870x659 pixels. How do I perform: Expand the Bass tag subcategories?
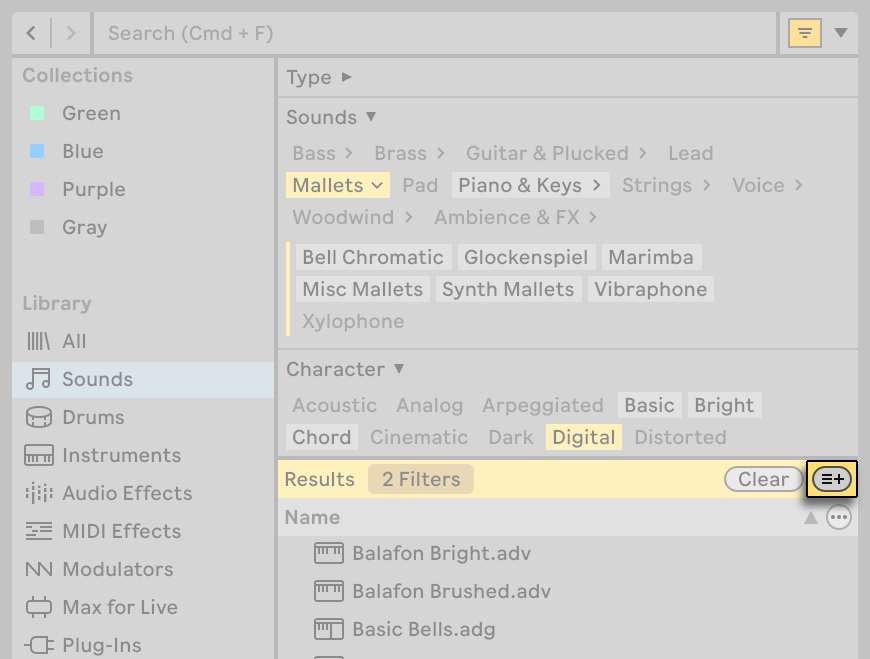348,153
